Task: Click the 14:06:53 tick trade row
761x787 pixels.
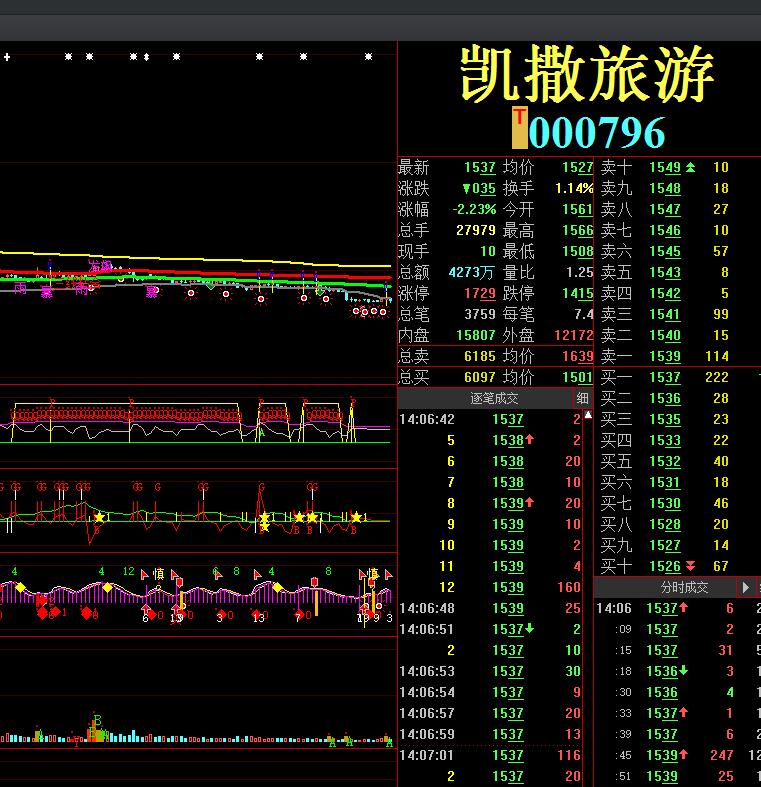Action: click(x=490, y=671)
